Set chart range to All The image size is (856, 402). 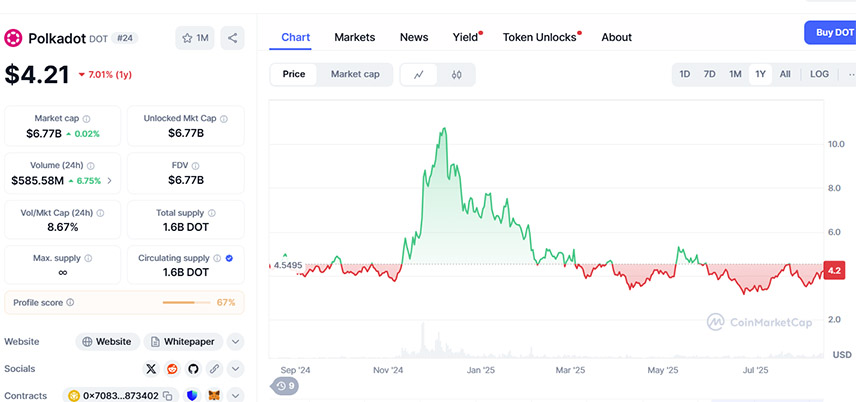pyautogui.click(x=785, y=74)
